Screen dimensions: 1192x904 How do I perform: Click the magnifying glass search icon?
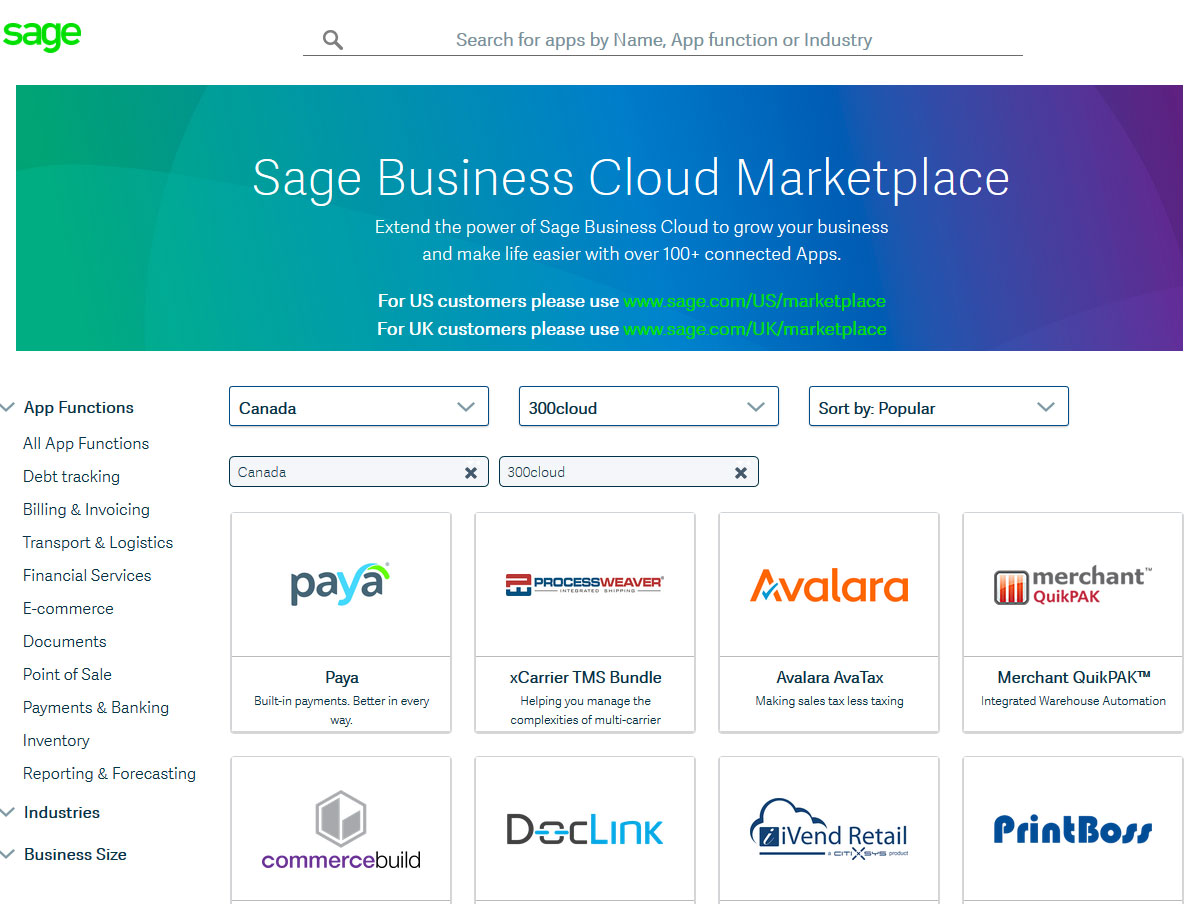pos(333,40)
